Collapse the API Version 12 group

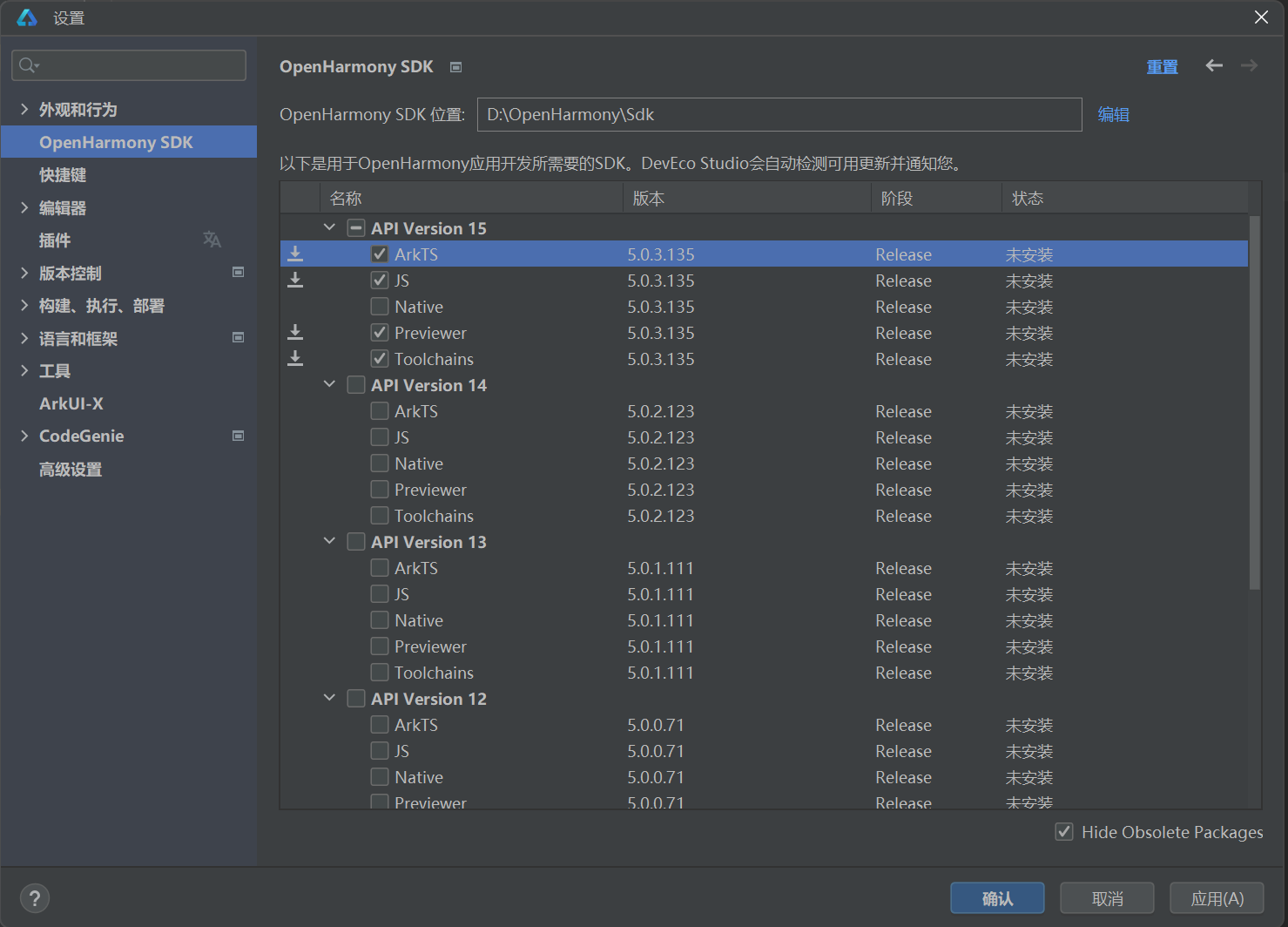tap(329, 698)
